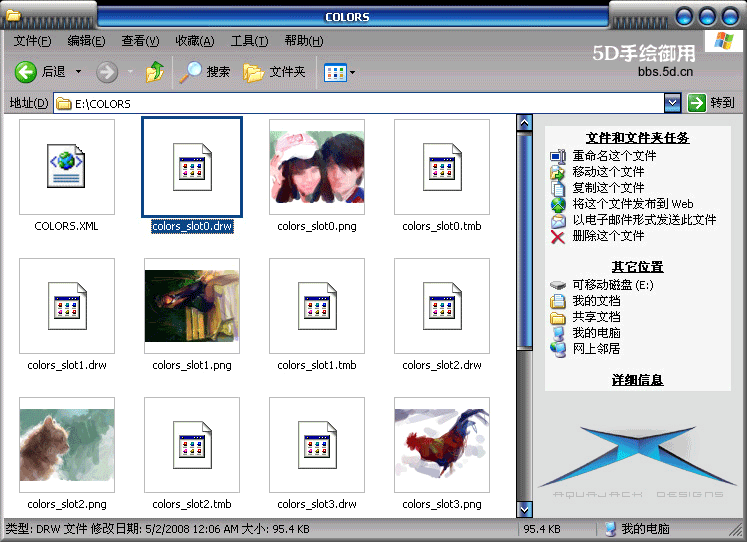Click the colors_slot0.png file name label
Screen dimensions: 747x542
pyautogui.click(x=317, y=226)
